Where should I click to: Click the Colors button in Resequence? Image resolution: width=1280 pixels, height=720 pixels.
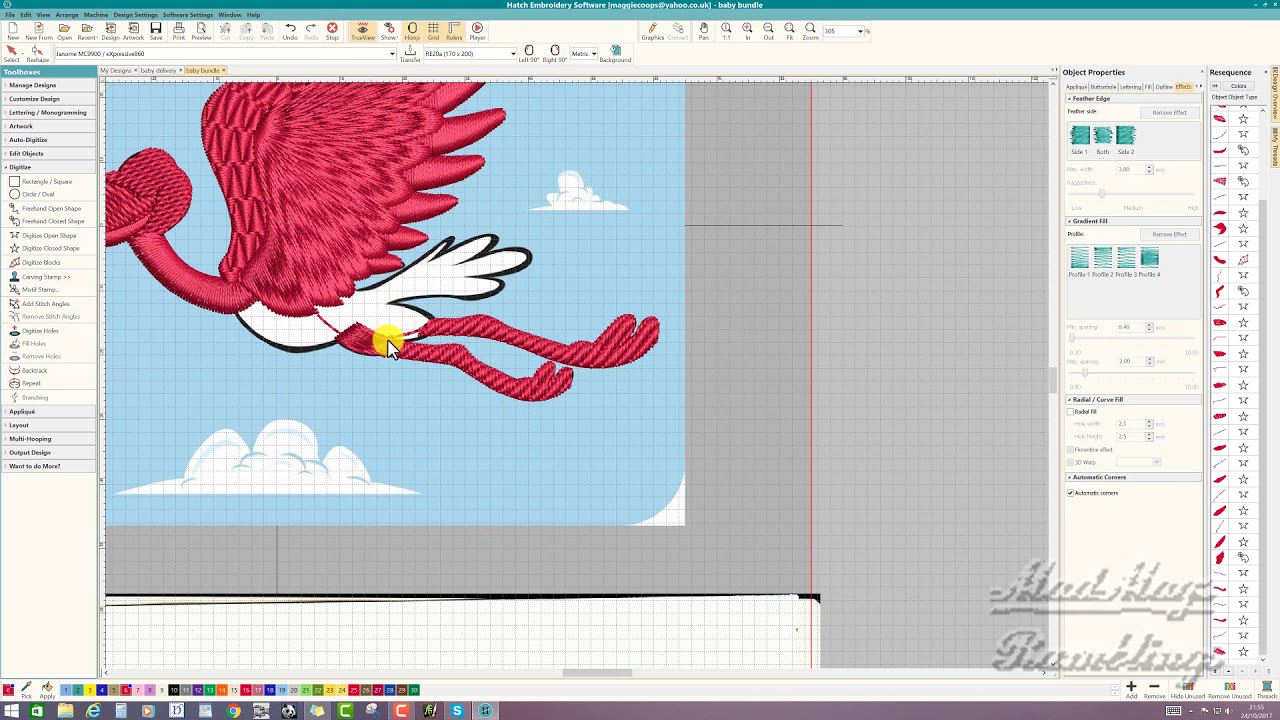[1238, 86]
